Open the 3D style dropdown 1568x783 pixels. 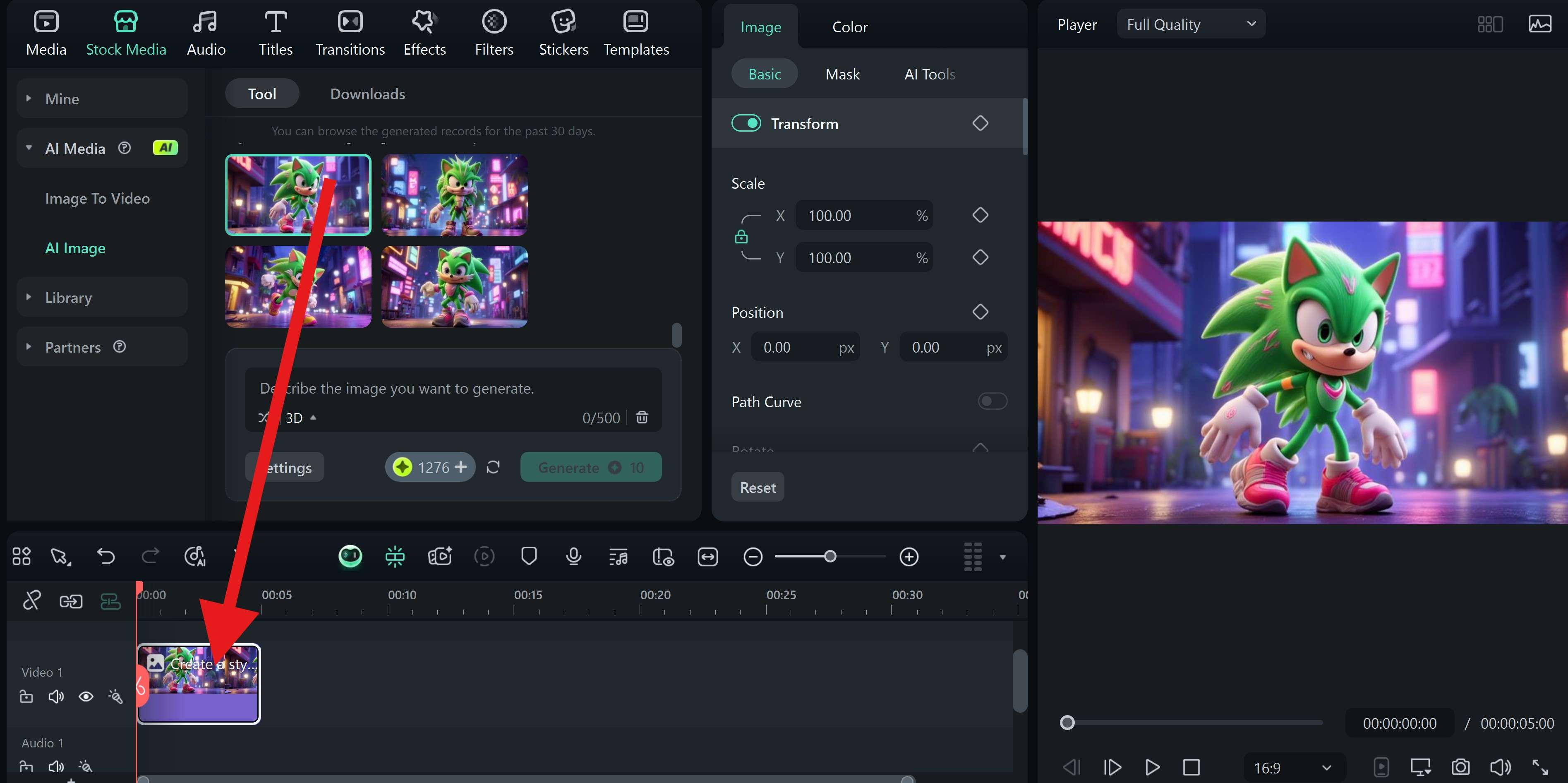click(x=301, y=418)
